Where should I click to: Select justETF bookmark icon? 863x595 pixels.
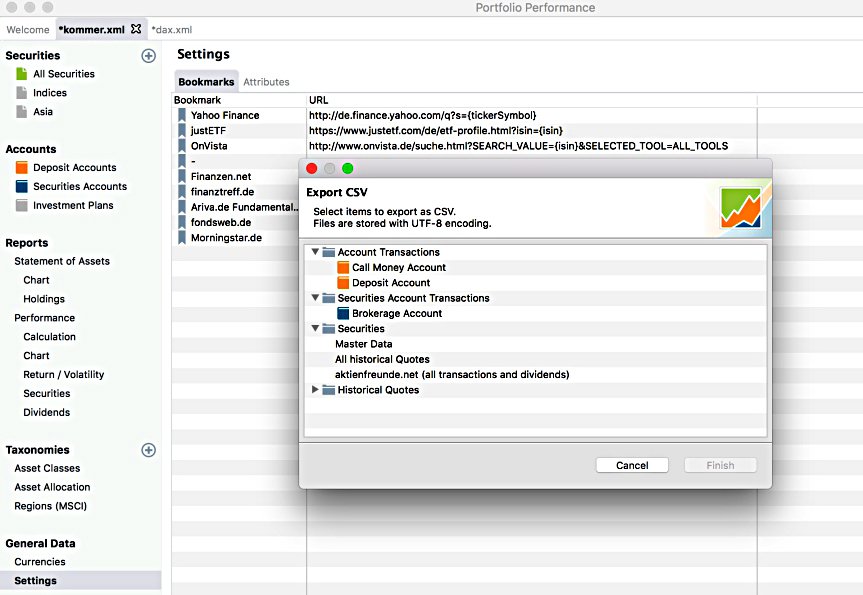pyautogui.click(x=182, y=130)
